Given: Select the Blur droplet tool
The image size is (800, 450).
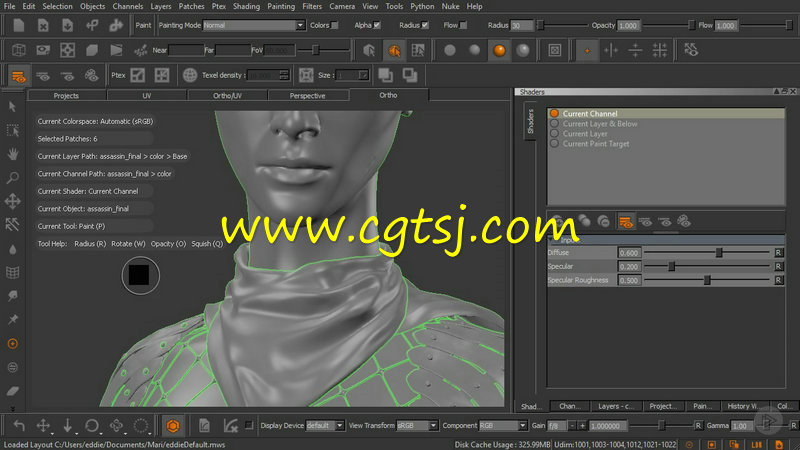Looking at the screenshot, I should coord(13,249).
